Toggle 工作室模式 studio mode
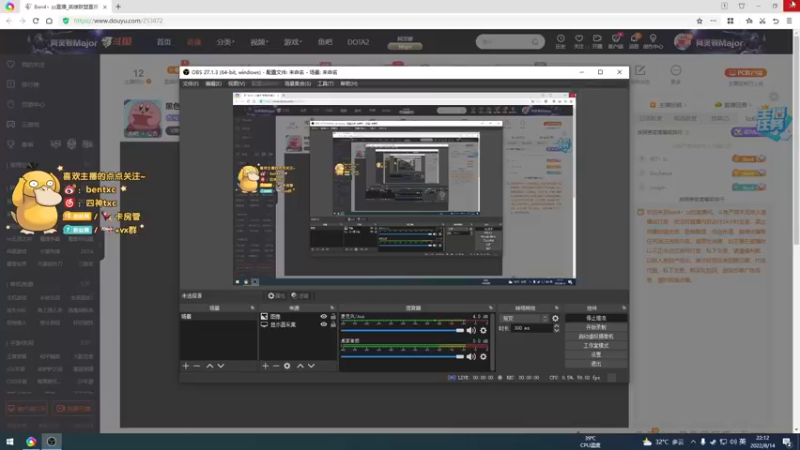Screen dimensions: 800x450 click(x=596, y=345)
